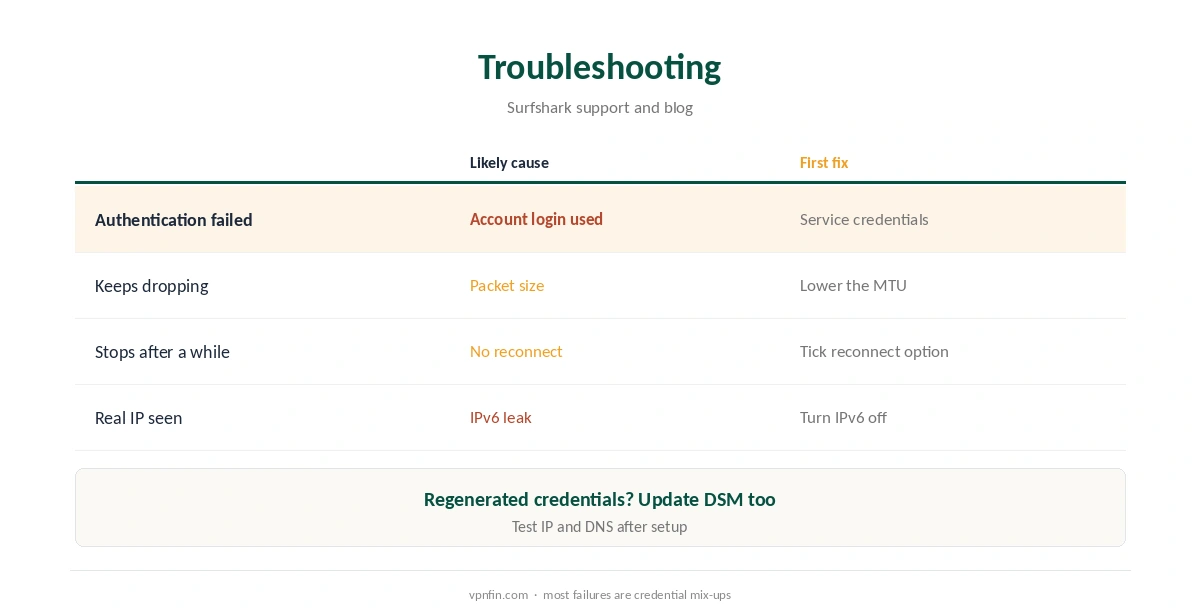Click the 'Packet size' cell

point(507,285)
